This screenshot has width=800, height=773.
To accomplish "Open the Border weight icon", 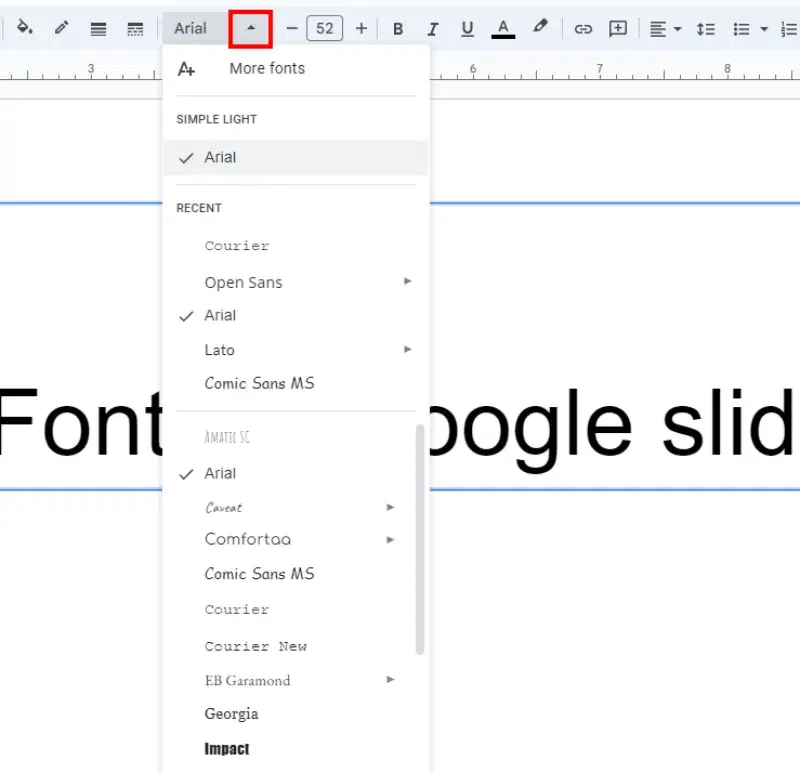I will click(x=98, y=29).
